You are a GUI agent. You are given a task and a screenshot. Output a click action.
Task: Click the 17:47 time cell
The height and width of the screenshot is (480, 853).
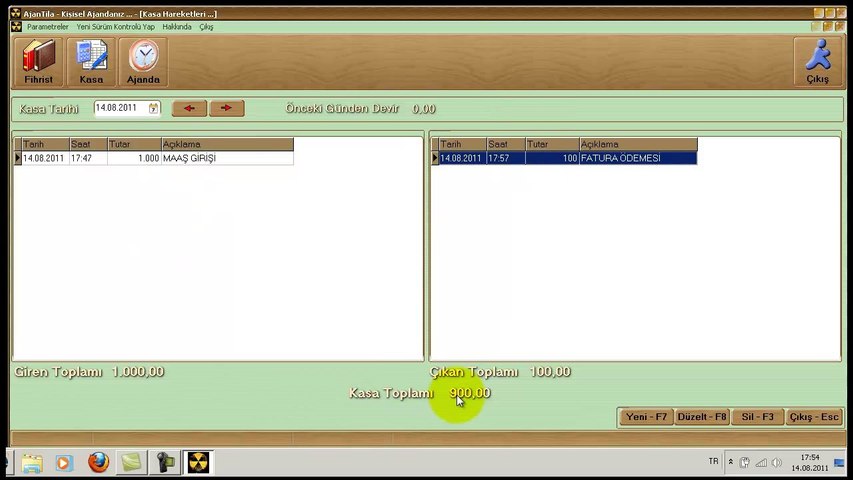click(88, 158)
